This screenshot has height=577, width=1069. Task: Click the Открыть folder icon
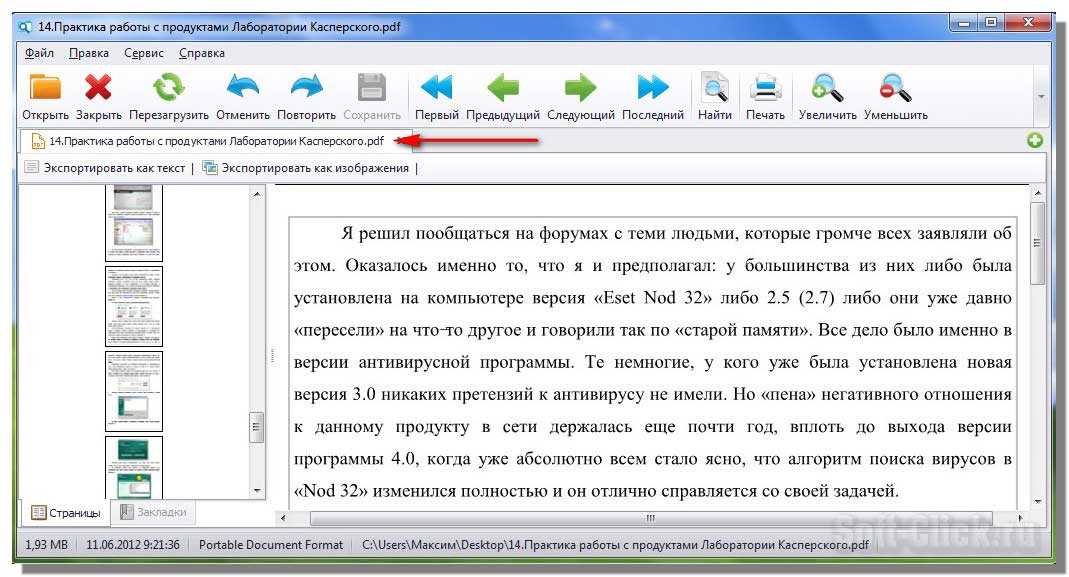point(45,89)
